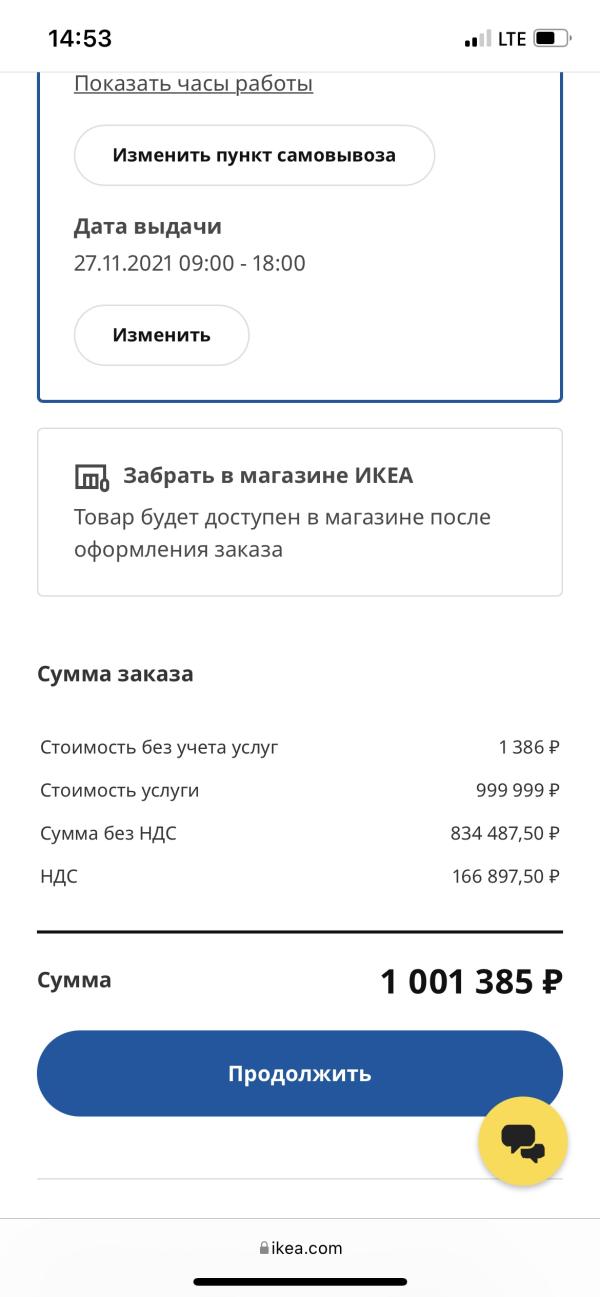600x1297 pixels.
Task: Continue checkout with Продолжить button
Action: 300,1074
